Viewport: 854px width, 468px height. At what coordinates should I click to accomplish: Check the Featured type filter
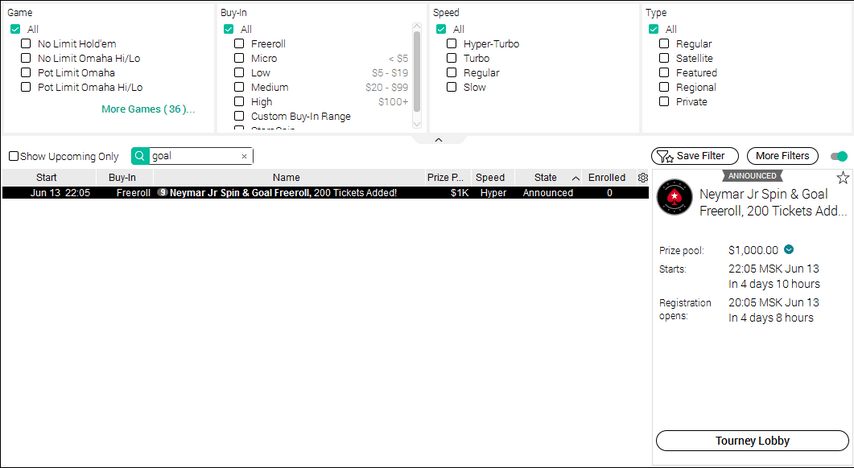664,72
